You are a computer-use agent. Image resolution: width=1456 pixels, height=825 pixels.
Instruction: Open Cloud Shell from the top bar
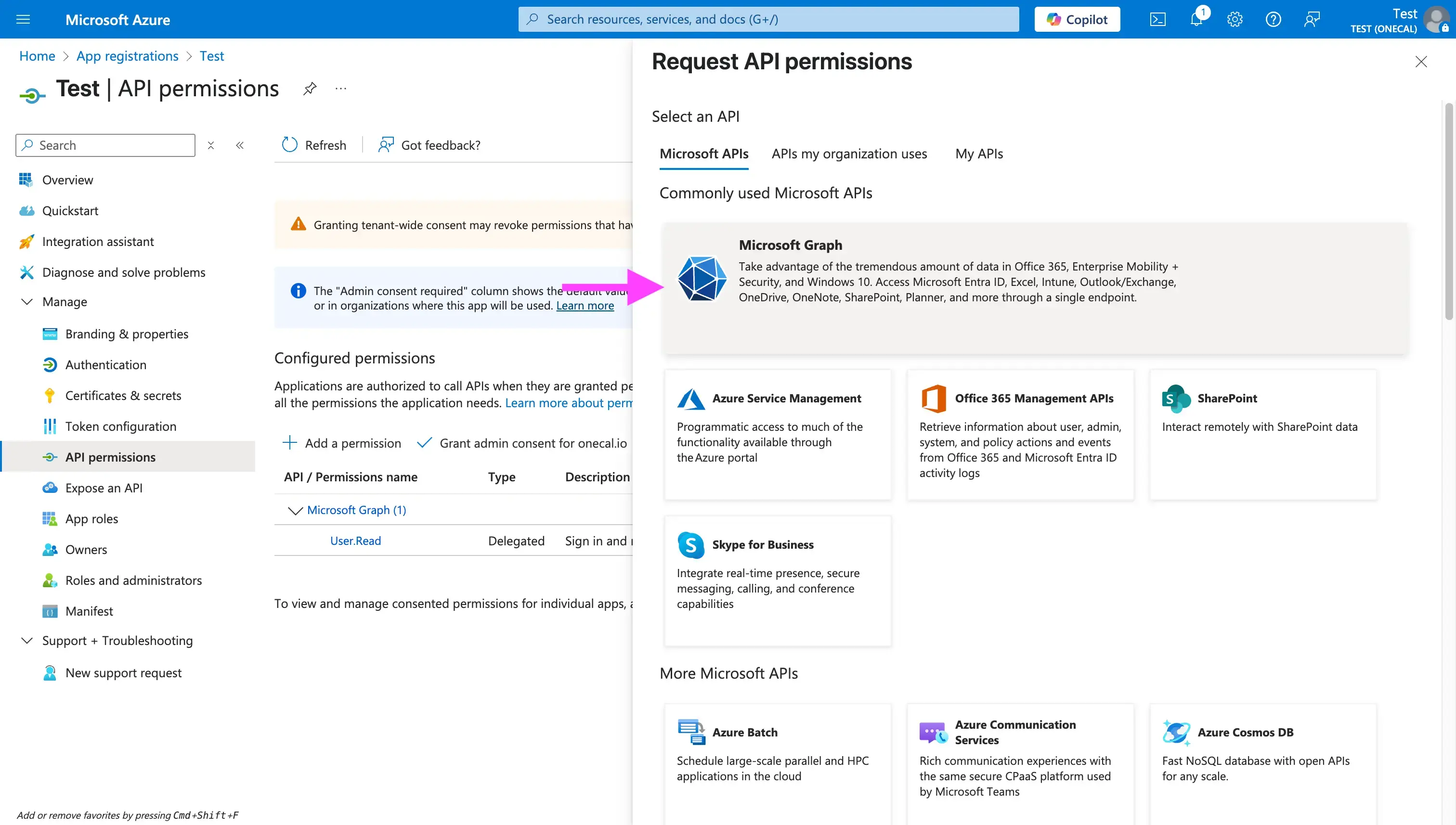(1157, 19)
